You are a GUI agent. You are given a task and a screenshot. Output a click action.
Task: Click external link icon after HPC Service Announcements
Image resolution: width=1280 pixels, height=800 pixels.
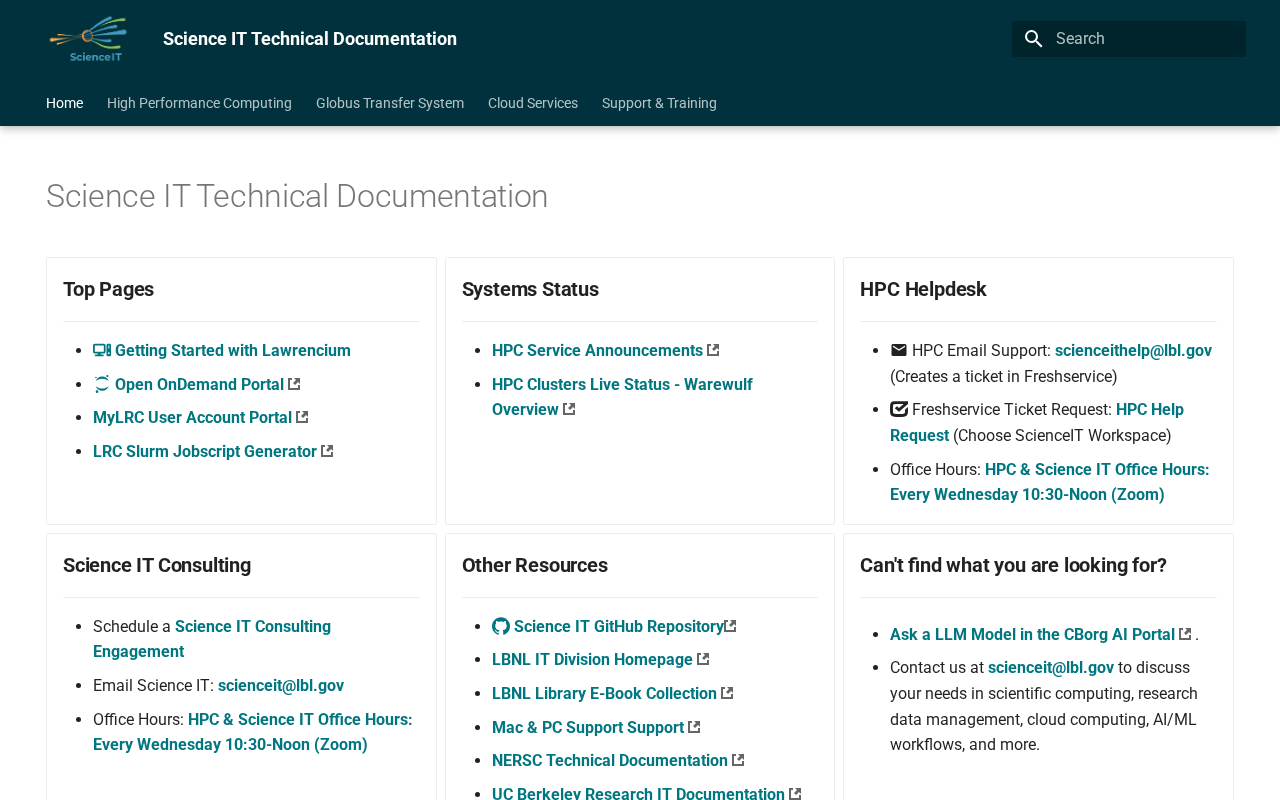click(713, 351)
